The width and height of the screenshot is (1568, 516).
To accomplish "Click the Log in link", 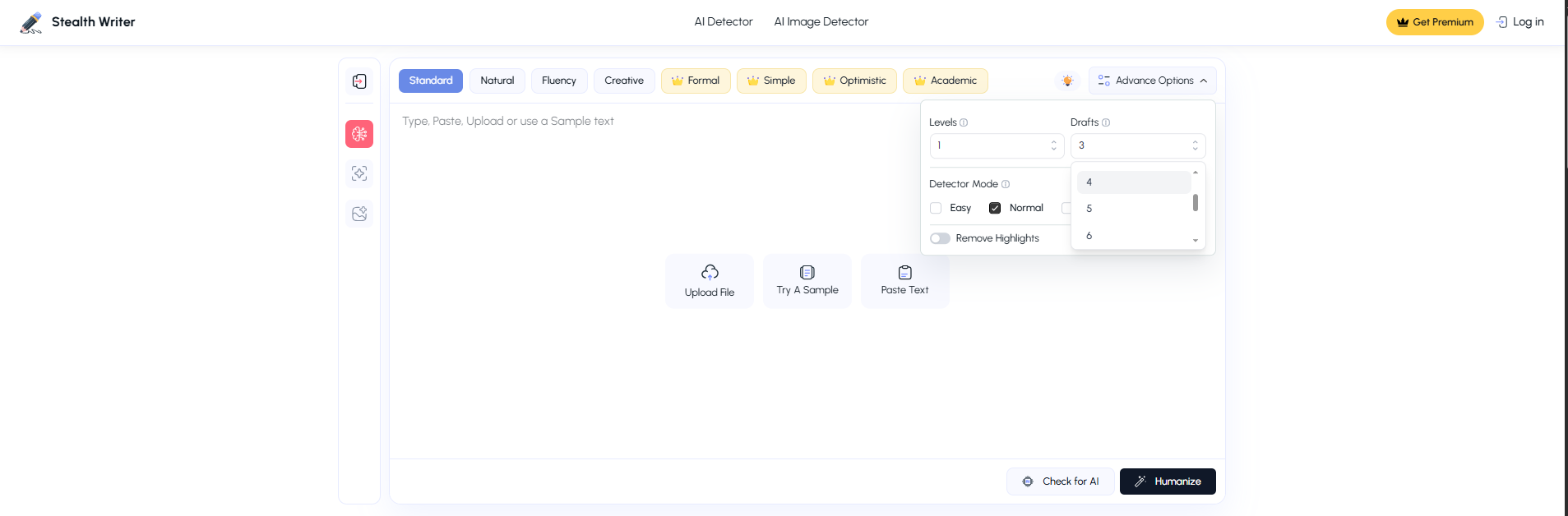I will pyautogui.click(x=1520, y=22).
